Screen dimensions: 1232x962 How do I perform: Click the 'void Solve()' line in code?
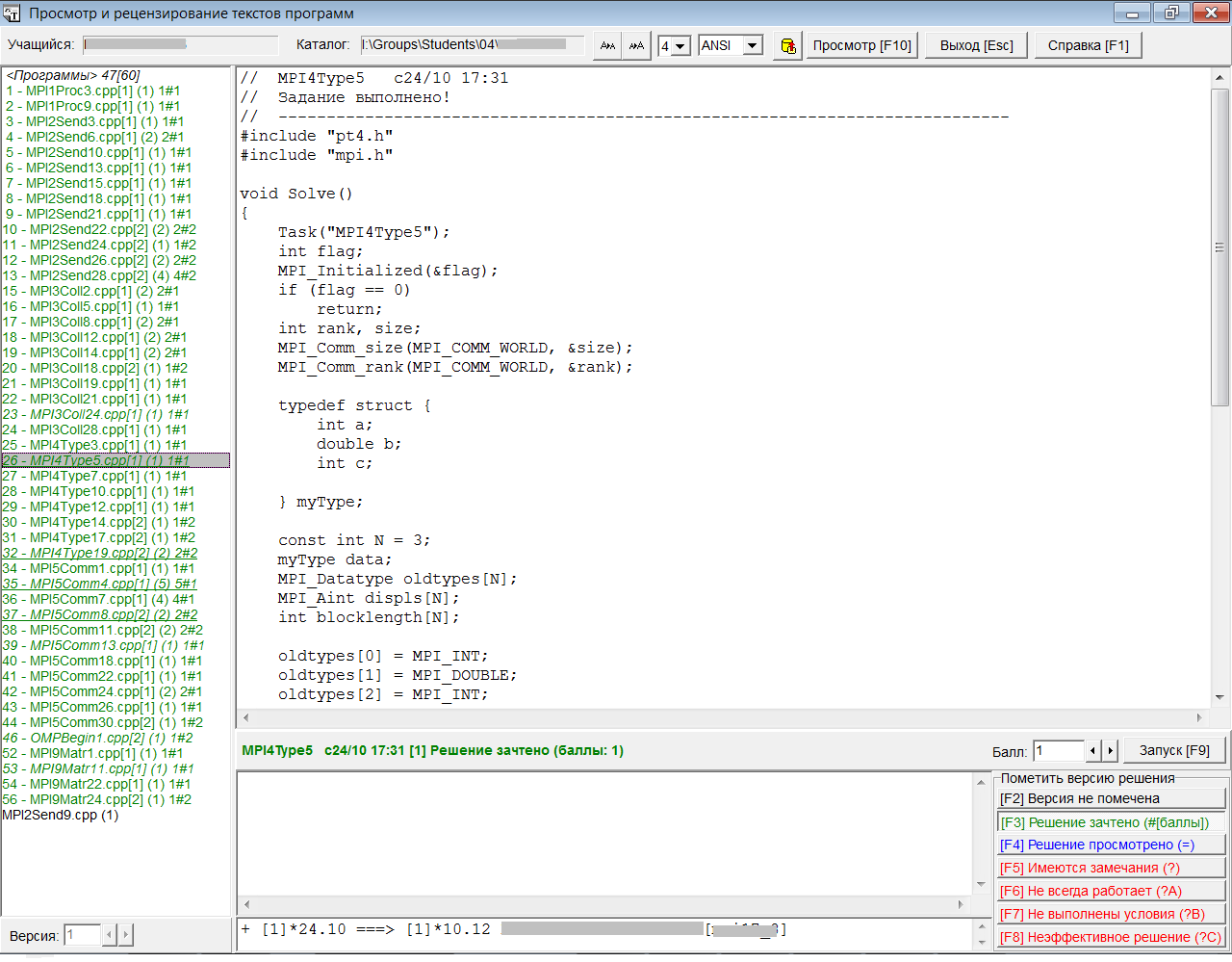coord(296,194)
